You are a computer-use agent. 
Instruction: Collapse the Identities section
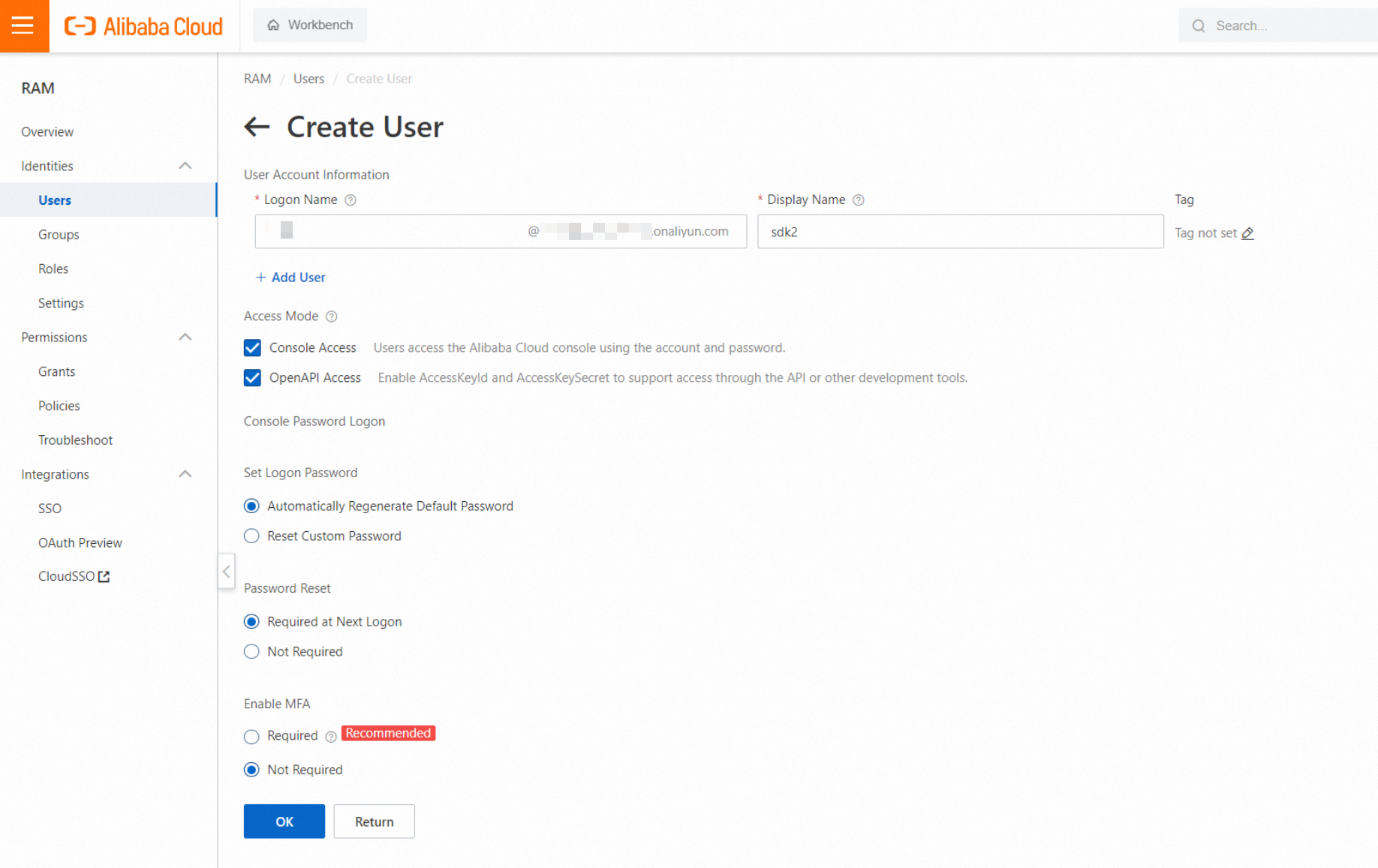185,166
